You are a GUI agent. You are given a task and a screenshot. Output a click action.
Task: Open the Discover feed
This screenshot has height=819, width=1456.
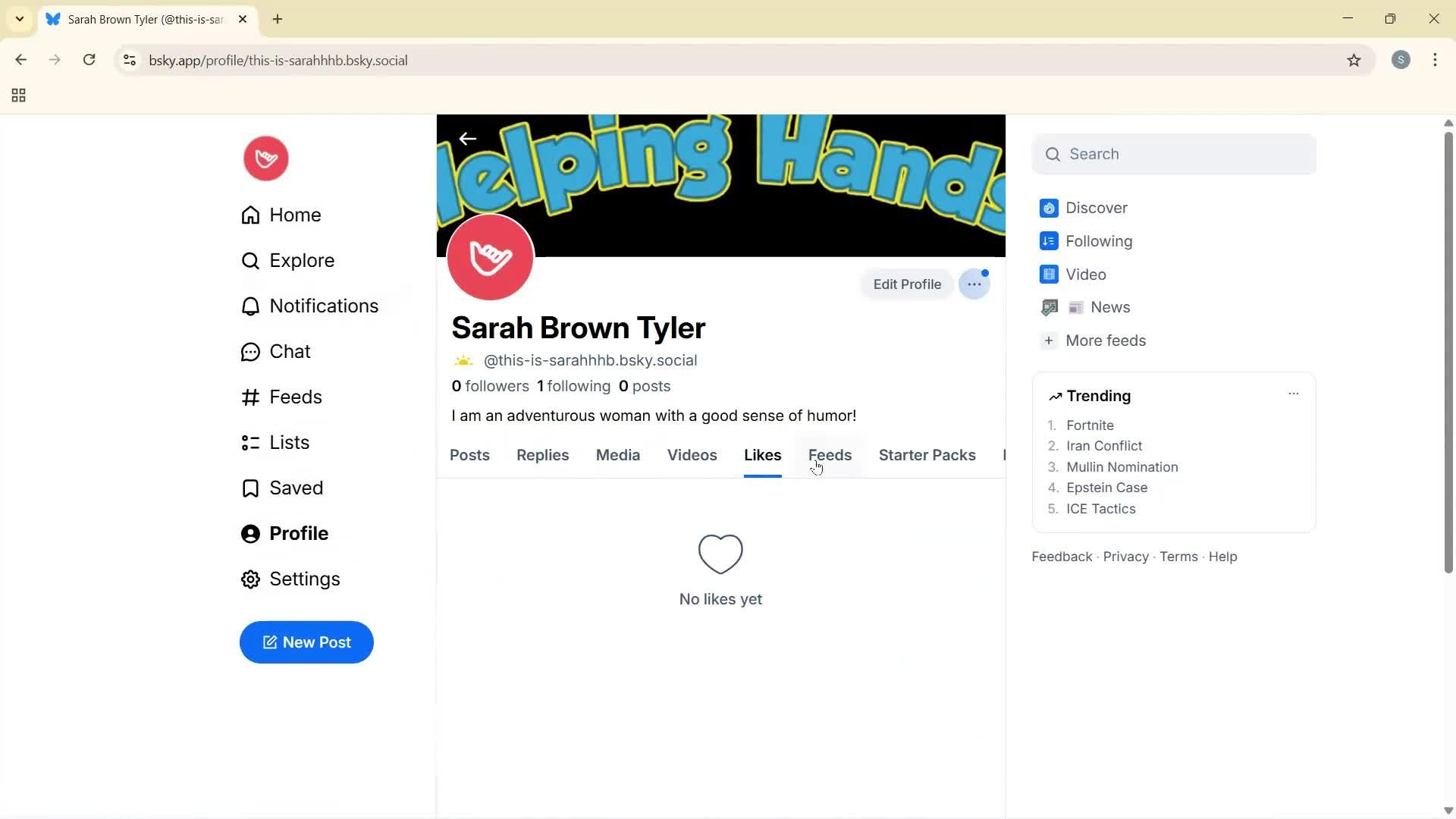1097,208
